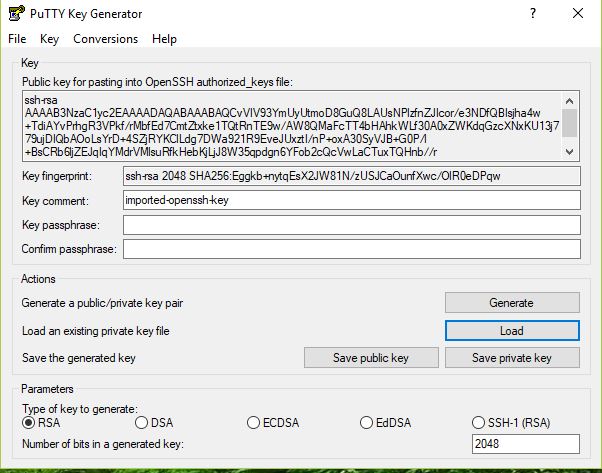Click the 'Key passphrase:' label
Image resolution: width=602 pixels, height=473 pixels.
click(x=61, y=225)
